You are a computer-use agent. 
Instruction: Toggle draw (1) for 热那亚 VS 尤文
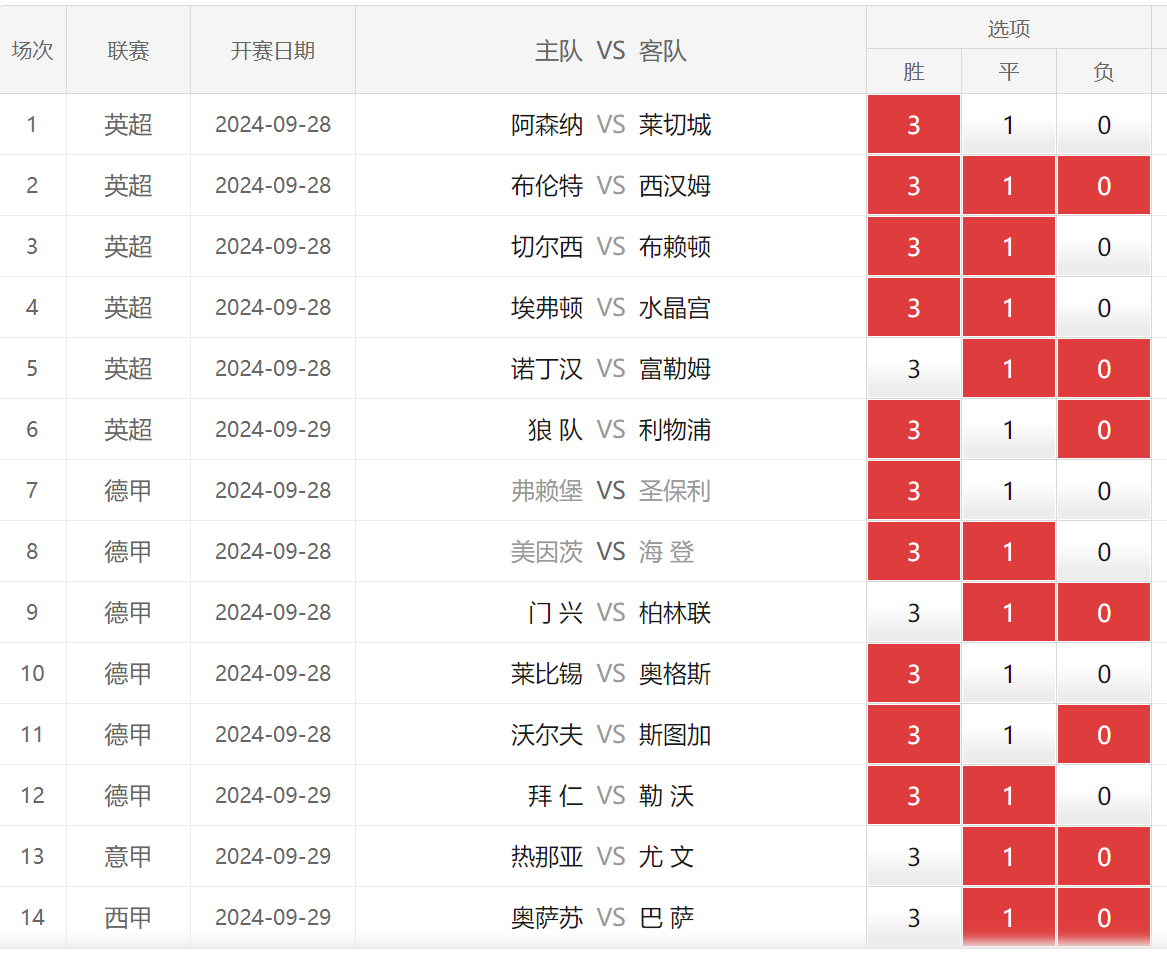point(1008,856)
